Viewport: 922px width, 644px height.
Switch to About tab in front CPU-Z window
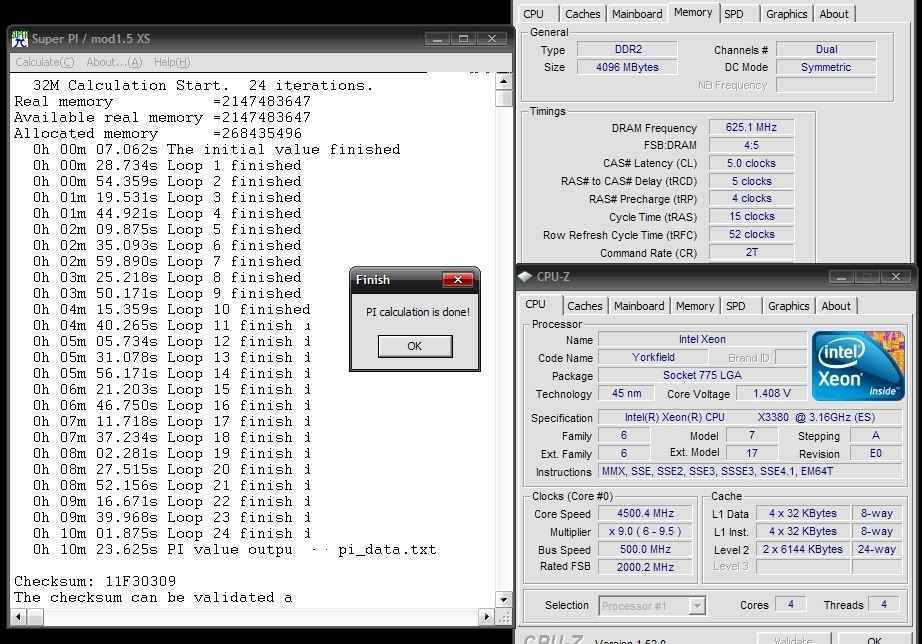(836, 306)
